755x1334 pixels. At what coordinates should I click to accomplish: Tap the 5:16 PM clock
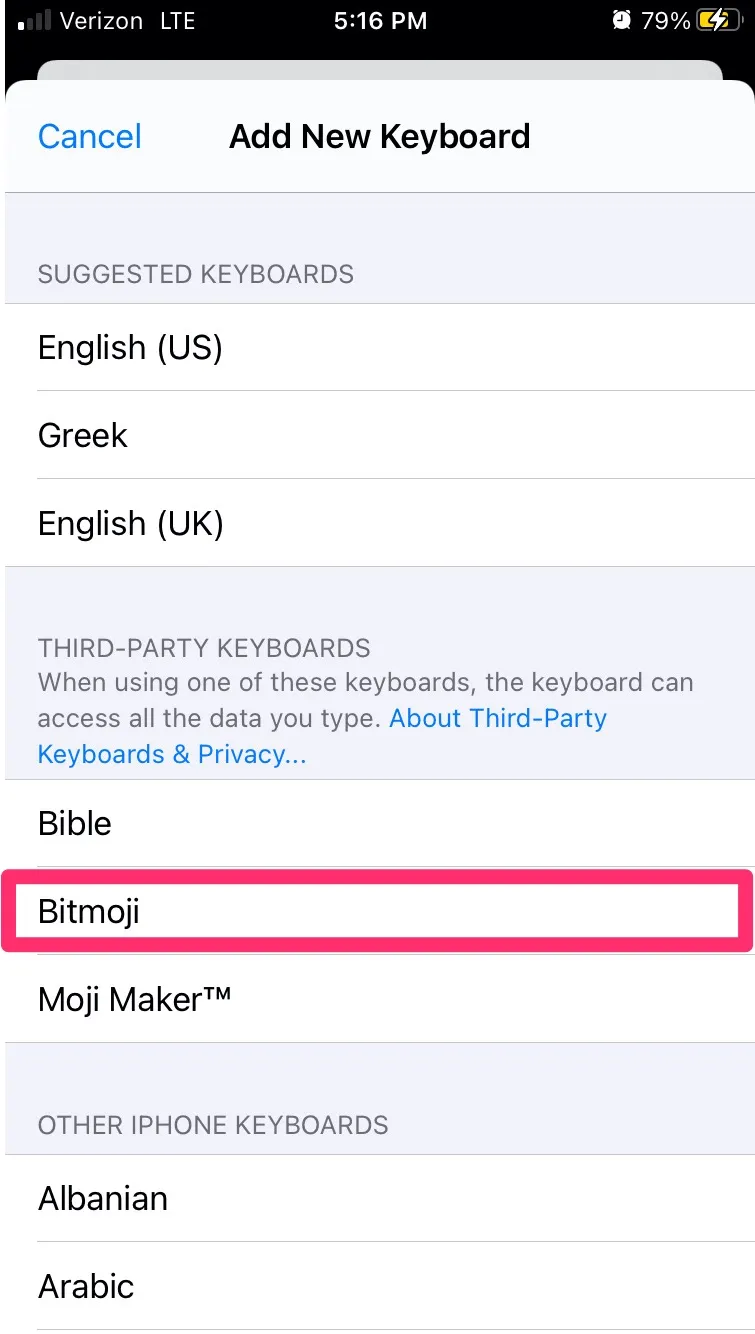(x=380, y=21)
